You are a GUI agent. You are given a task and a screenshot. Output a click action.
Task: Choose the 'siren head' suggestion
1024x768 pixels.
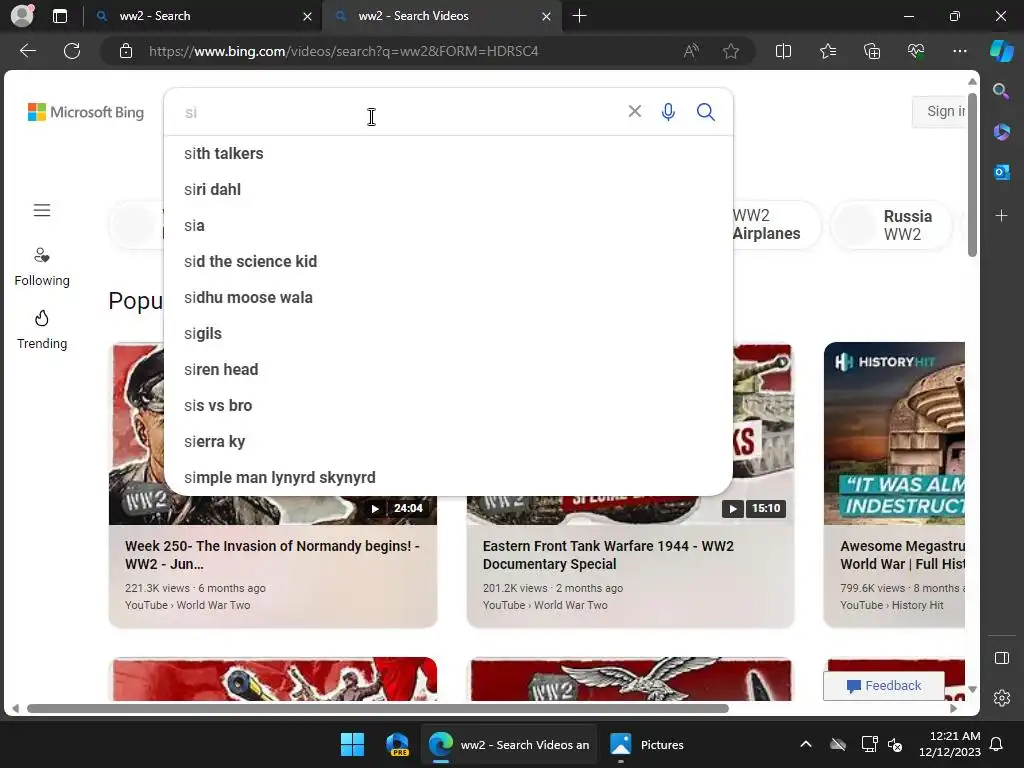tap(448, 370)
